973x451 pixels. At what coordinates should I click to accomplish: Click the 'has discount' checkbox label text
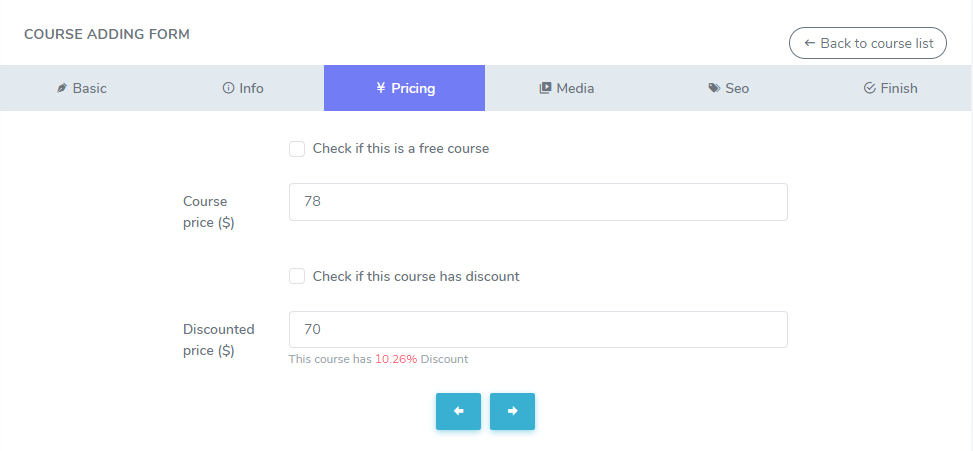[416, 276]
